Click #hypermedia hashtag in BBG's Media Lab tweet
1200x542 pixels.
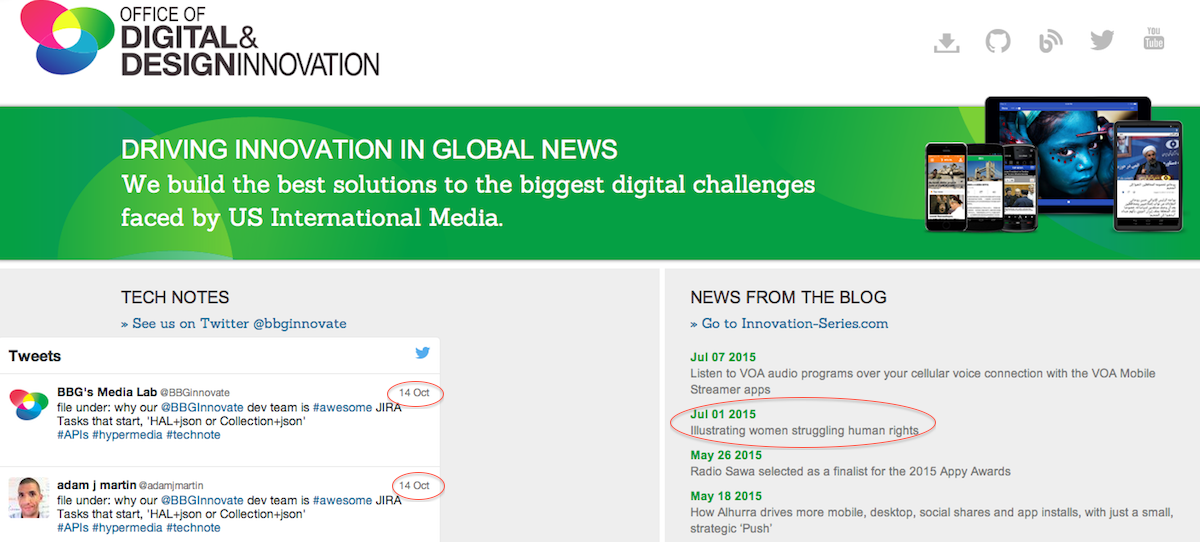127,435
